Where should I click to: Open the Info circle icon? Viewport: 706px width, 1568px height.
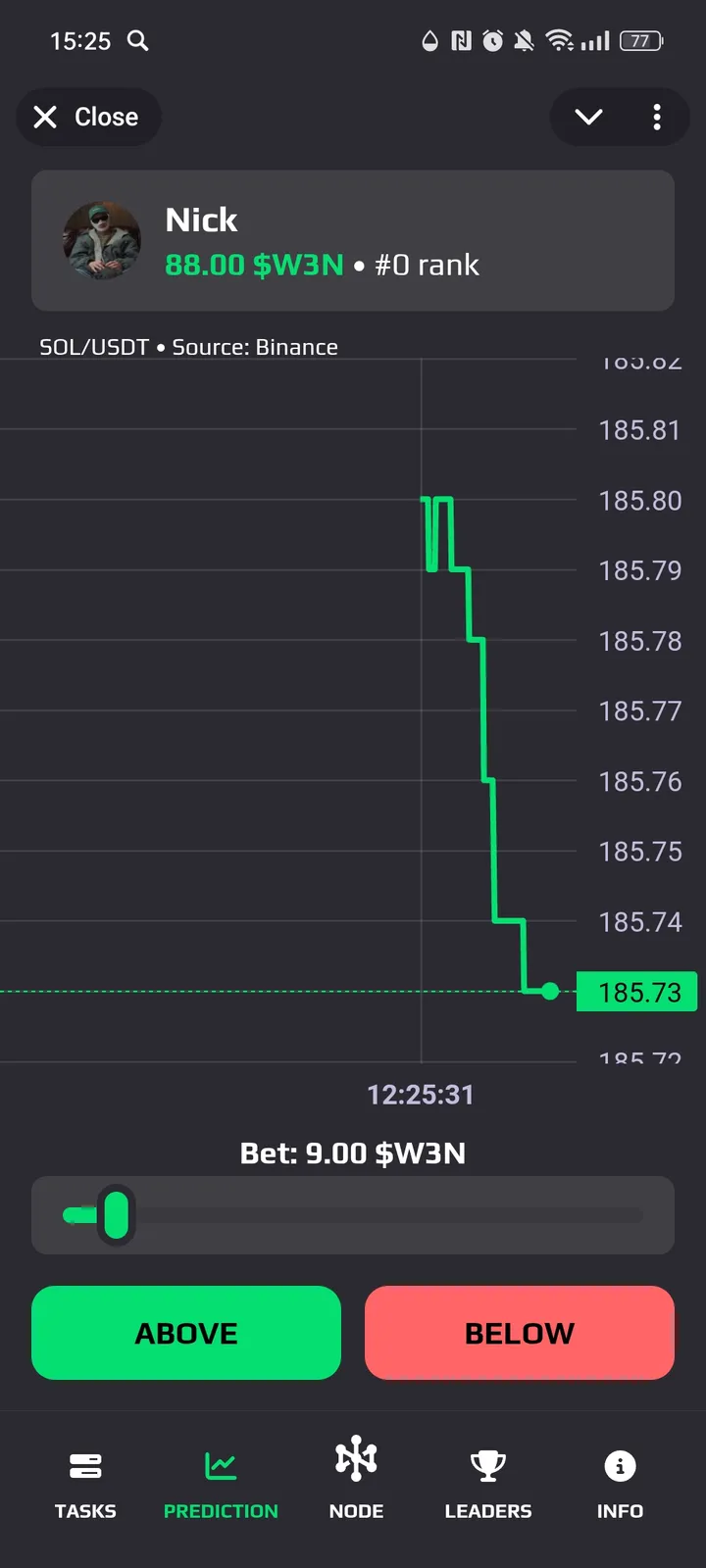click(x=620, y=1466)
